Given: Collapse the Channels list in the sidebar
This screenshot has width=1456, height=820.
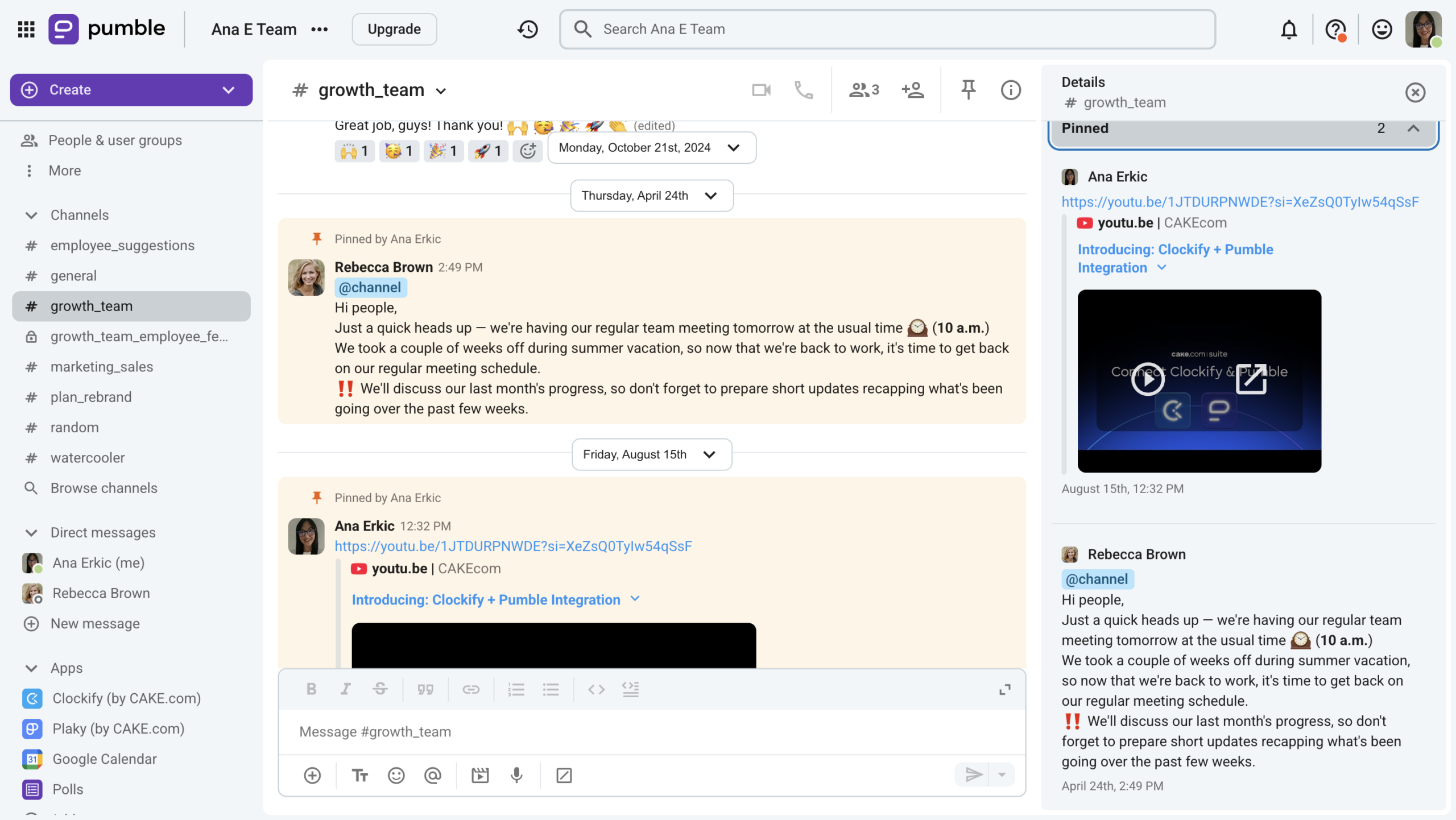Looking at the screenshot, I should pos(32,215).
